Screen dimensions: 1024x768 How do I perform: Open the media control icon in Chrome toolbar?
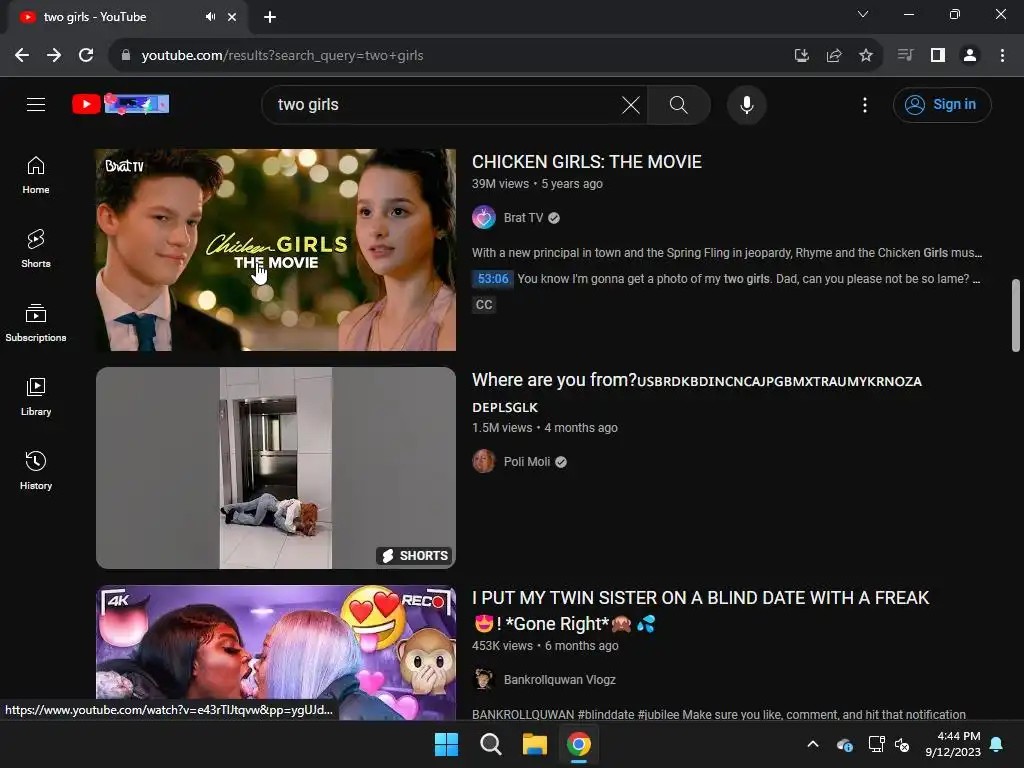point(905,55)
